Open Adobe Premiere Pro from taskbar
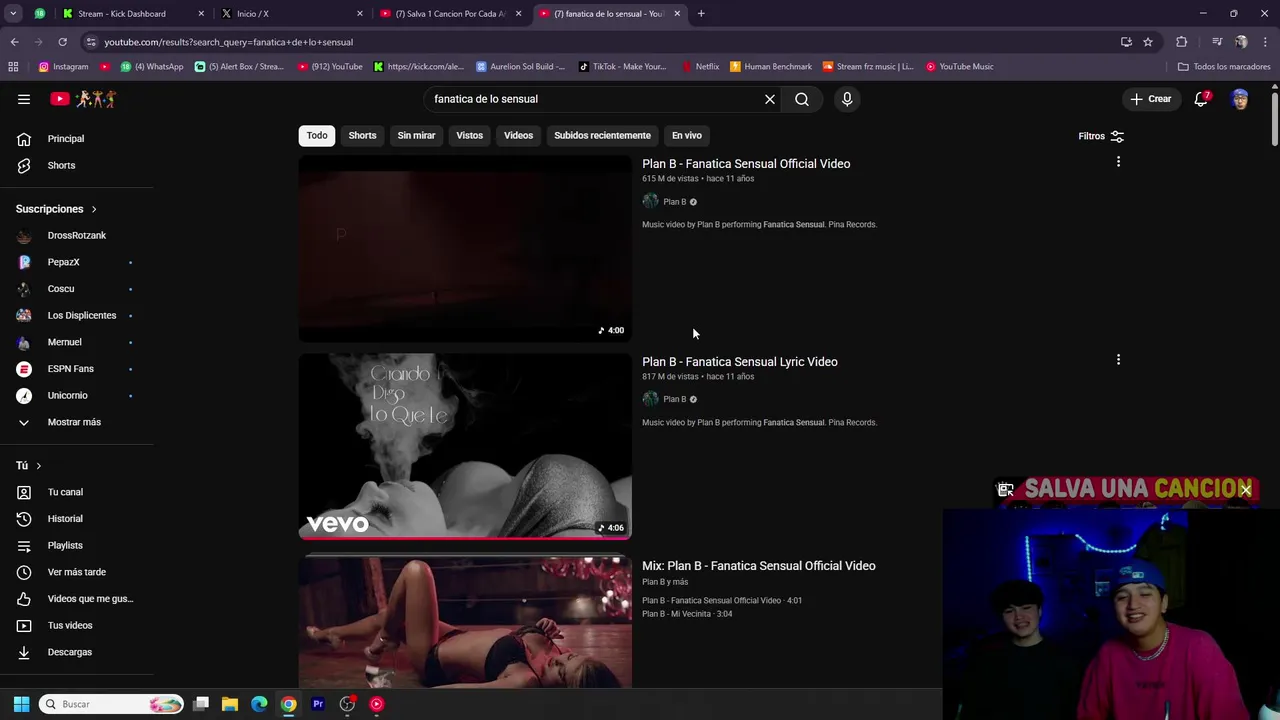 318,704
